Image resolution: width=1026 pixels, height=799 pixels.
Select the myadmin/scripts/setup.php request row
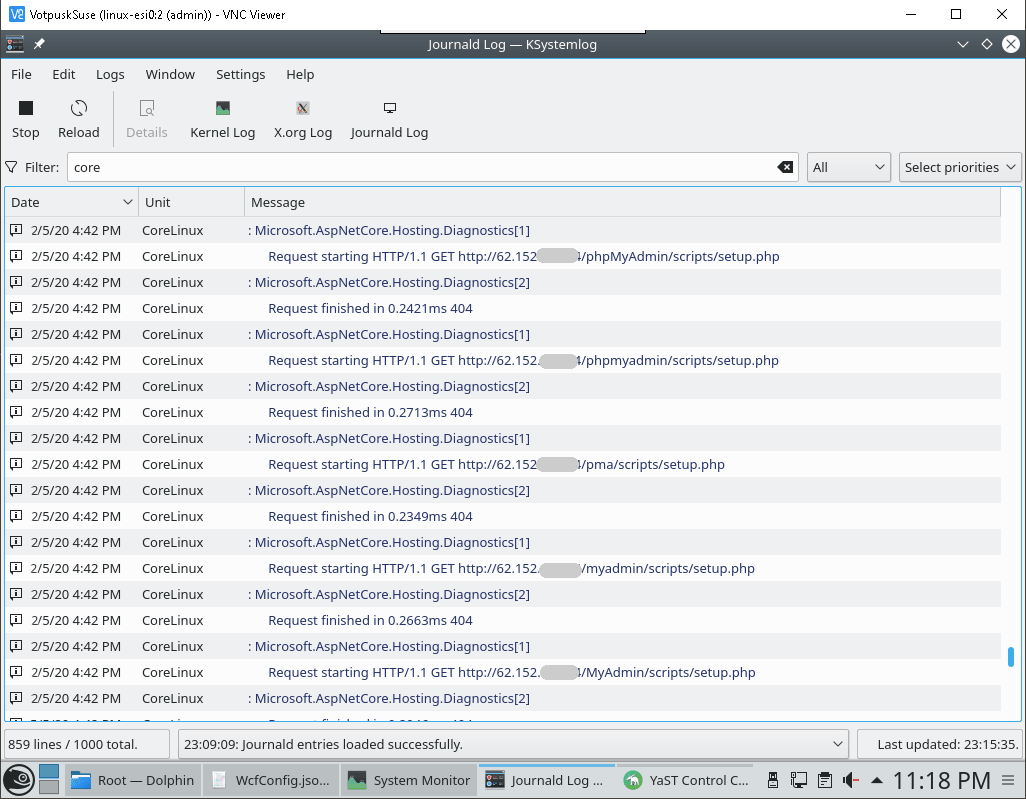pyautogui.click(x=503, y=568)
